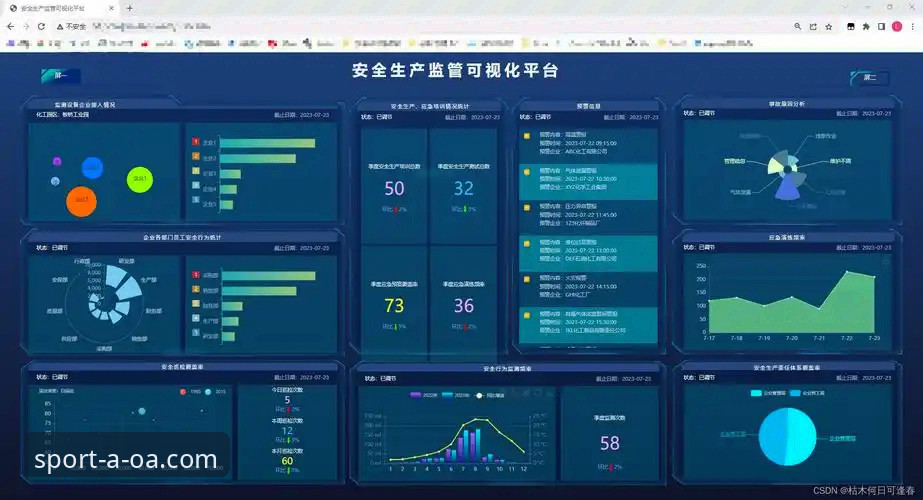Open the extensions puzzle icon
Screen dimensions: 923x500
(866, 27)
